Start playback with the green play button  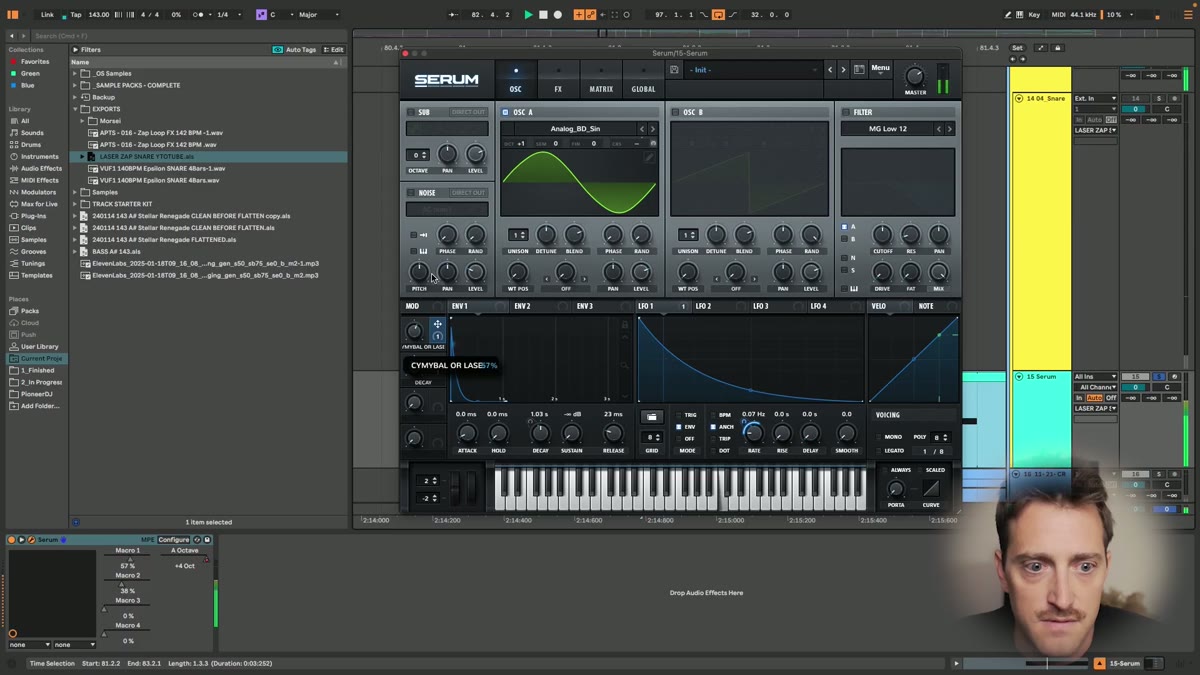[528, 15]
